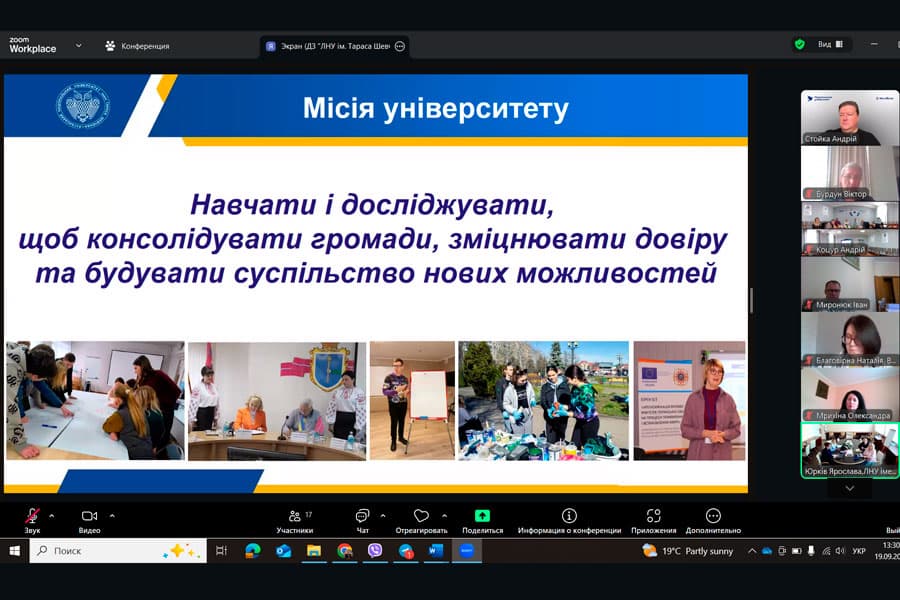Switch to the Конференция tab
Screen dimensions: 900x600
point(135,45)
